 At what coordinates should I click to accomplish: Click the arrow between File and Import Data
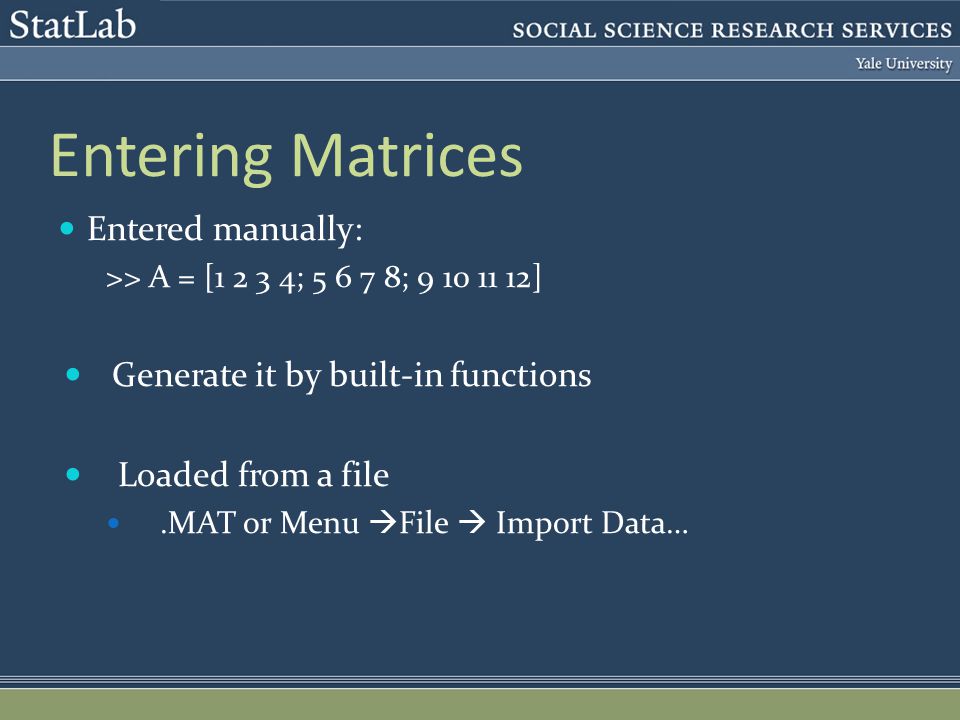tap(472, 522)
